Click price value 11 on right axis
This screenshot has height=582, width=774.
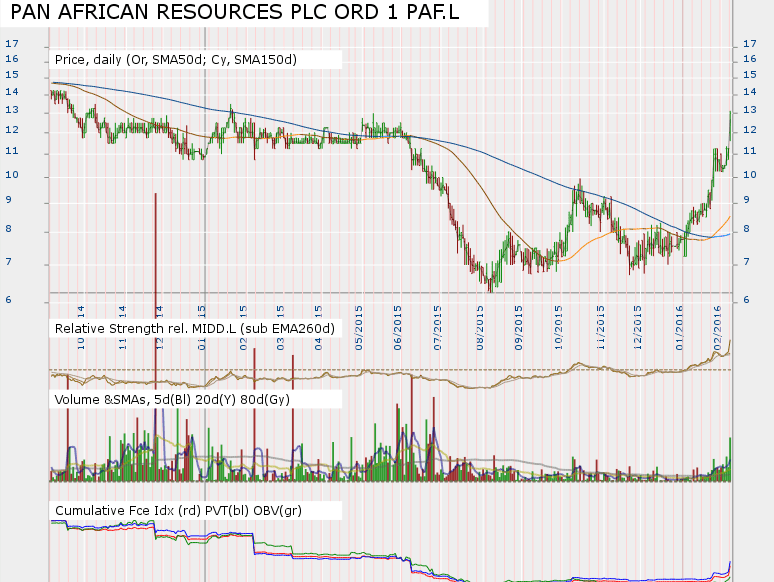point(750,151)
